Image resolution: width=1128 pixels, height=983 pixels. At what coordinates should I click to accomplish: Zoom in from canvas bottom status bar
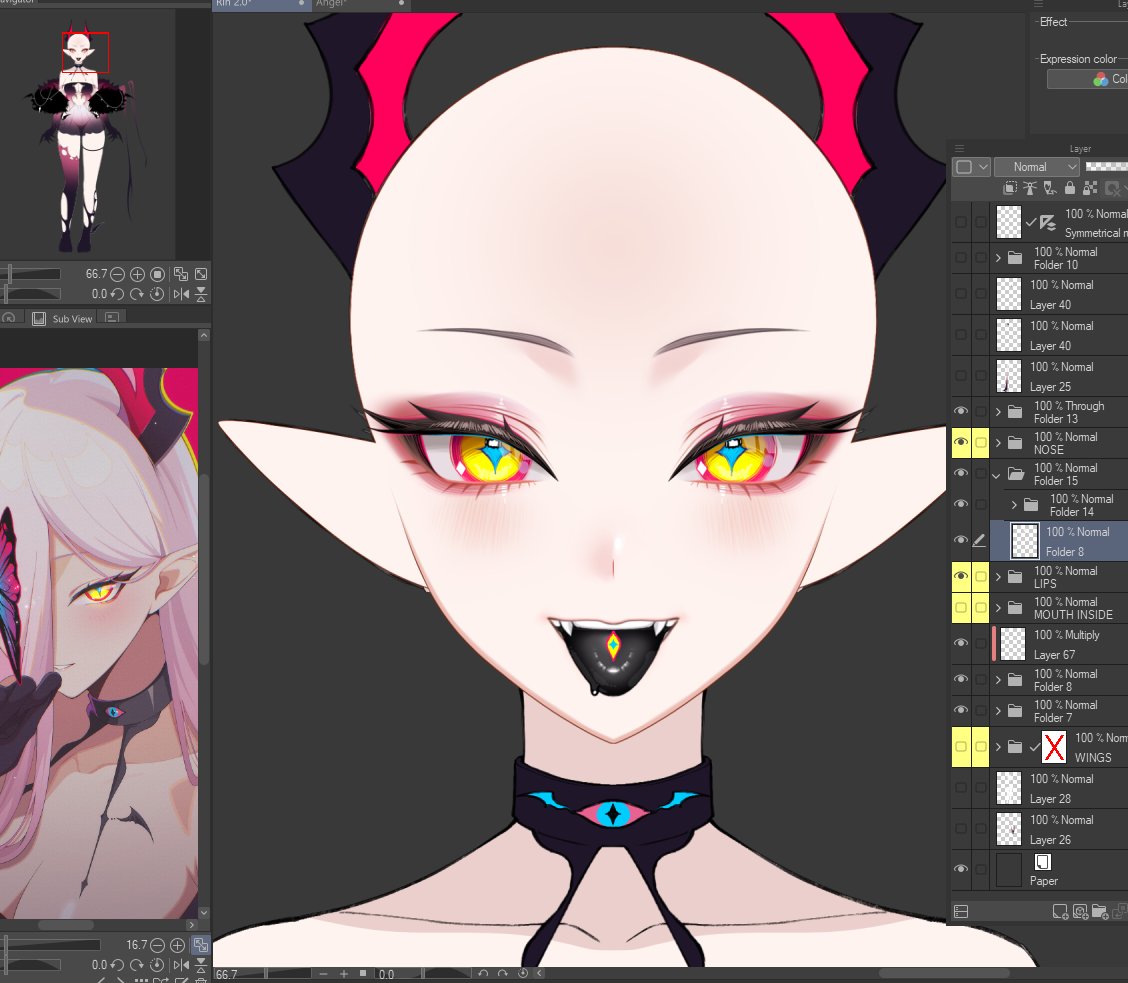pos(344,974)
